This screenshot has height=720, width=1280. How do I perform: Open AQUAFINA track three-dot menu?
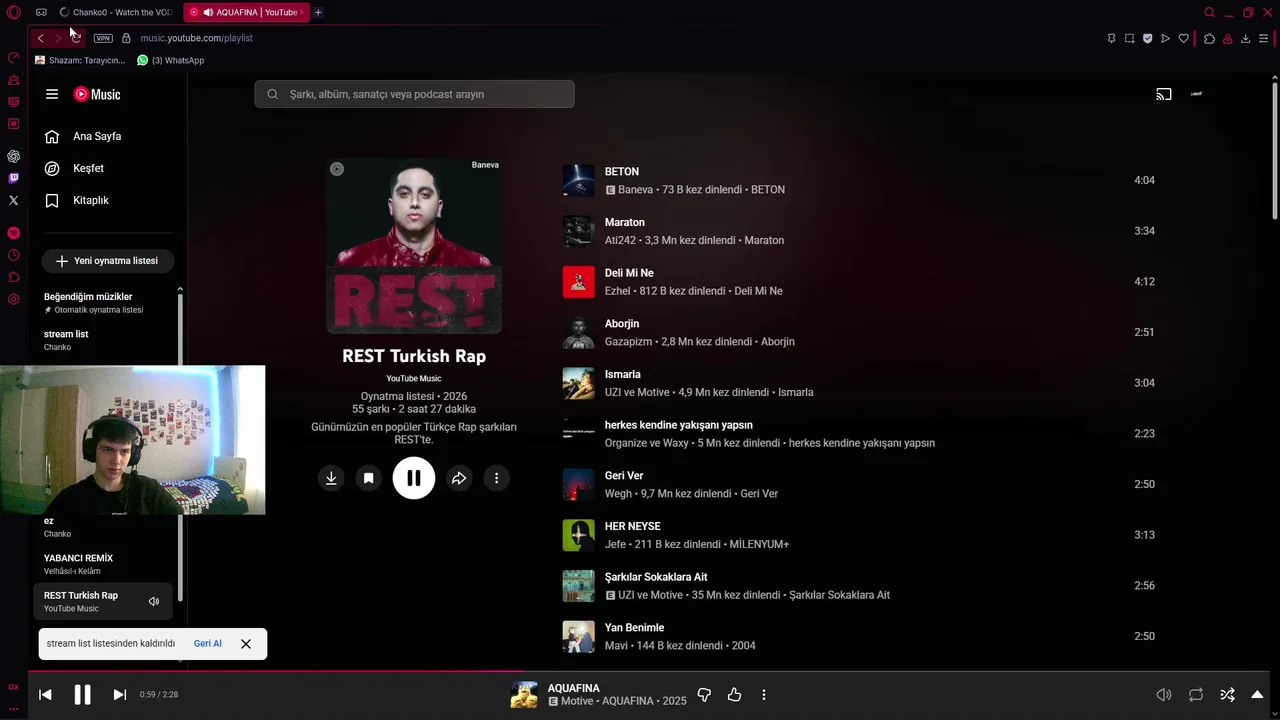point(764,694)
